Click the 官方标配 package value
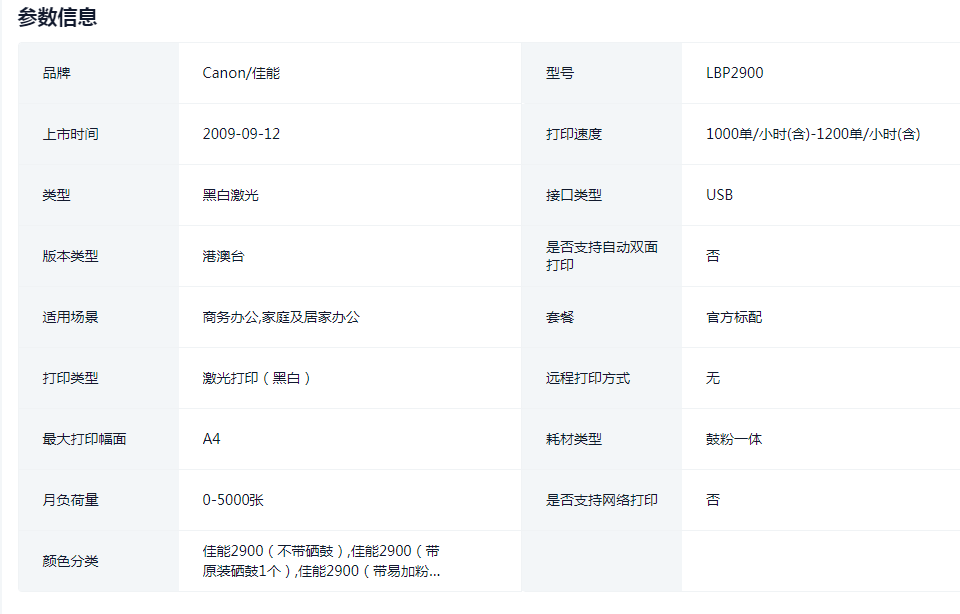Viewport: 960px width, 614px height. click(734, 317)
